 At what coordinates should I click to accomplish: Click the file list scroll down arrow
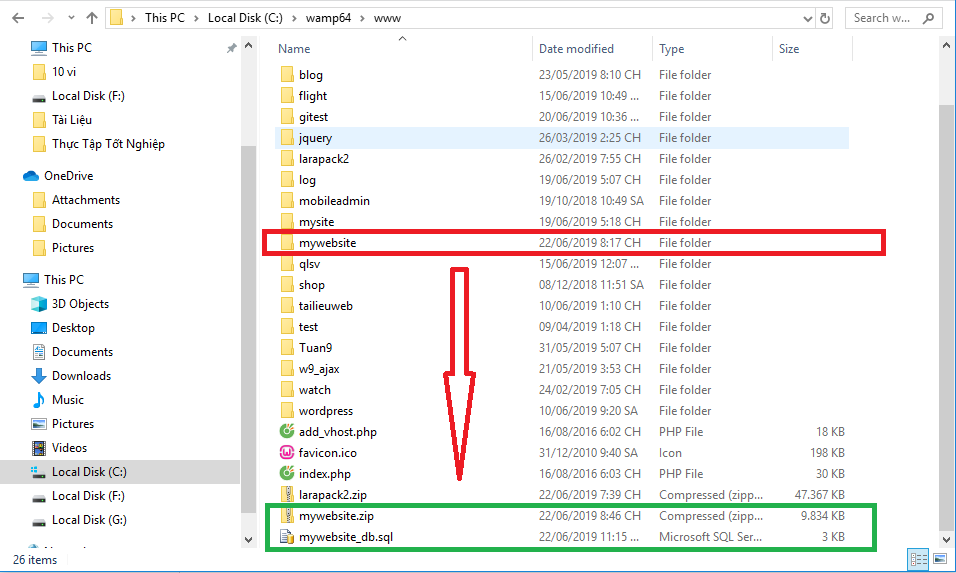pos(946,539)
